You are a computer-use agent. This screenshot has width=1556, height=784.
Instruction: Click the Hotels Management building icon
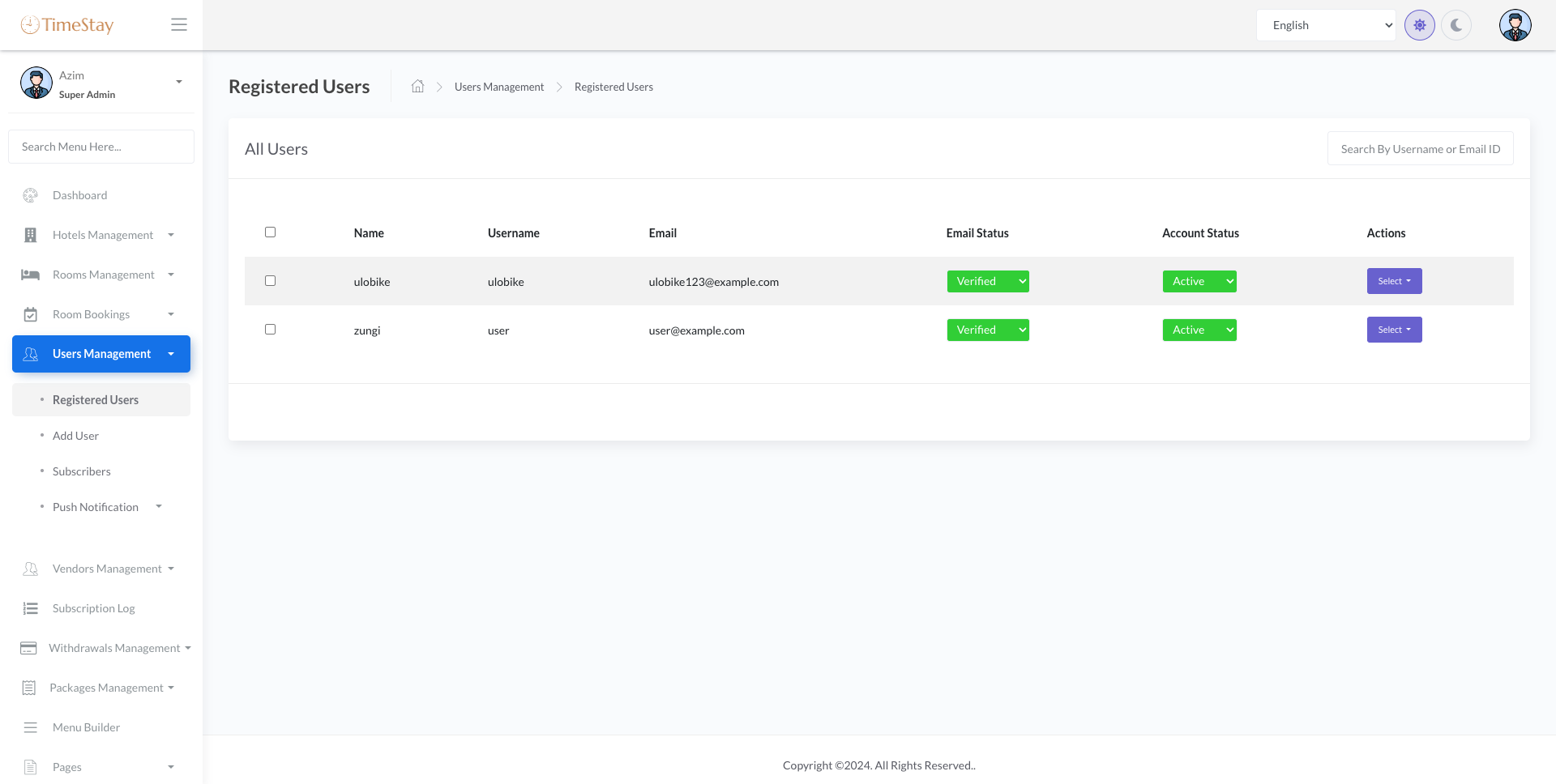(x=30, y=235)
